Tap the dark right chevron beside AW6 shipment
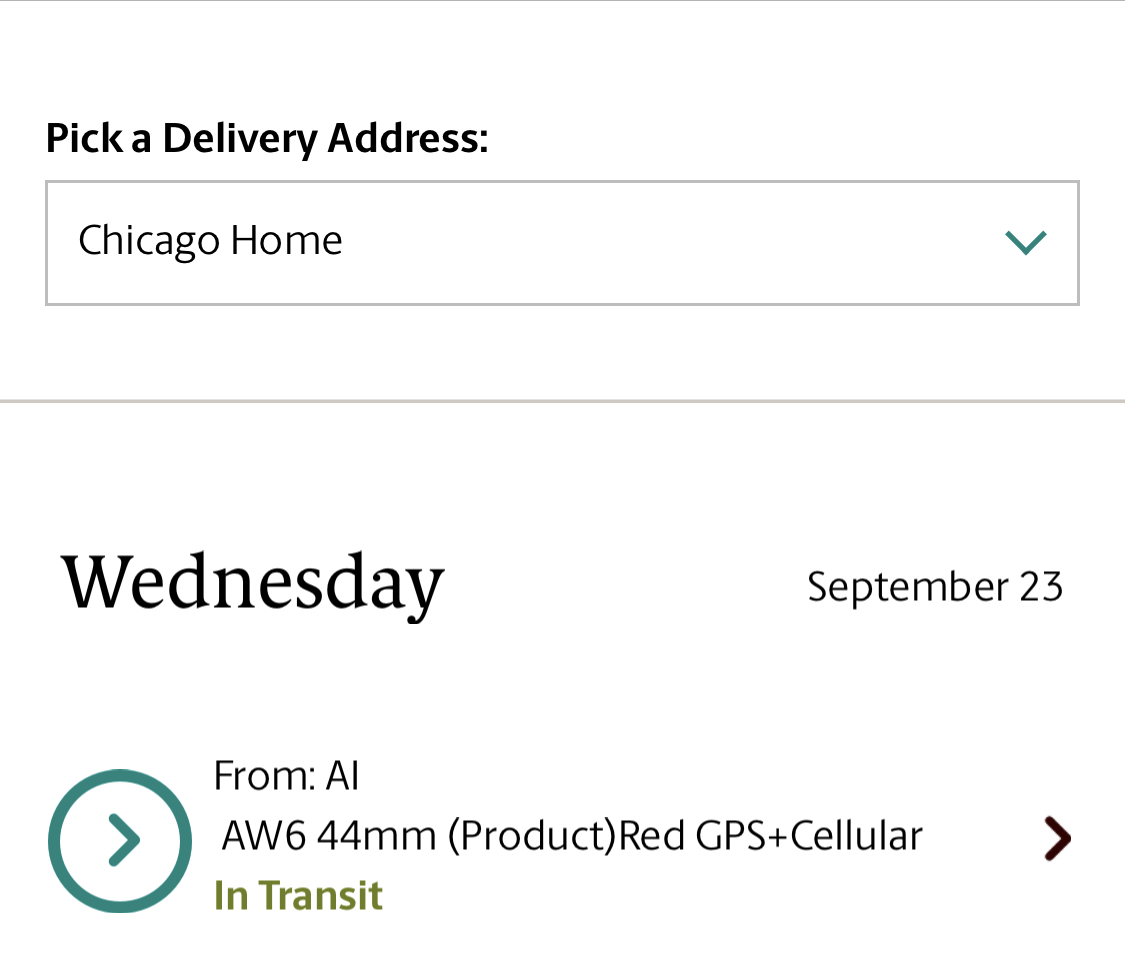The image size is (1125, 958). 1058,838
